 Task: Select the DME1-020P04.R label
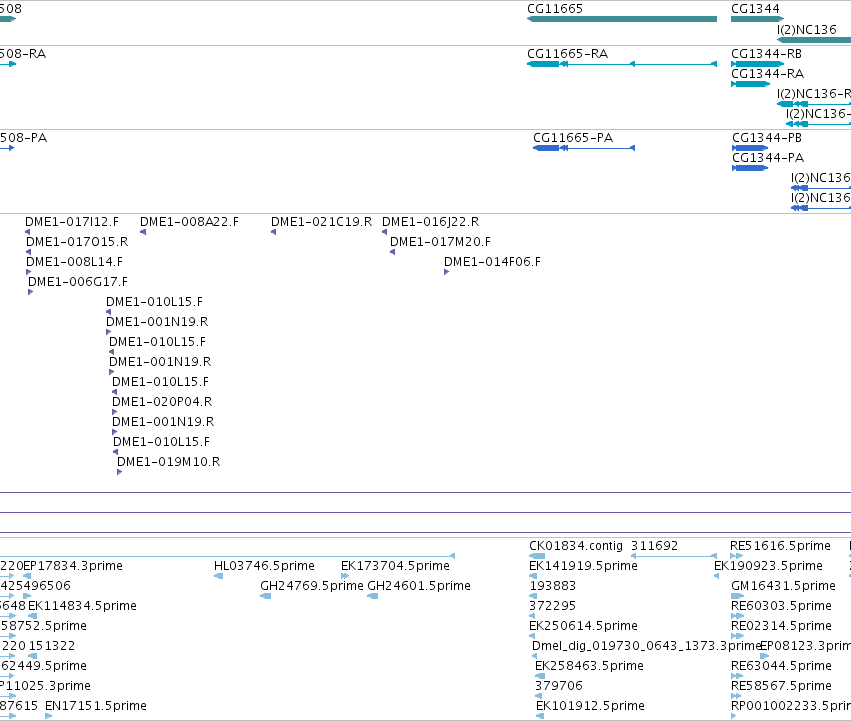pos(162,402)
